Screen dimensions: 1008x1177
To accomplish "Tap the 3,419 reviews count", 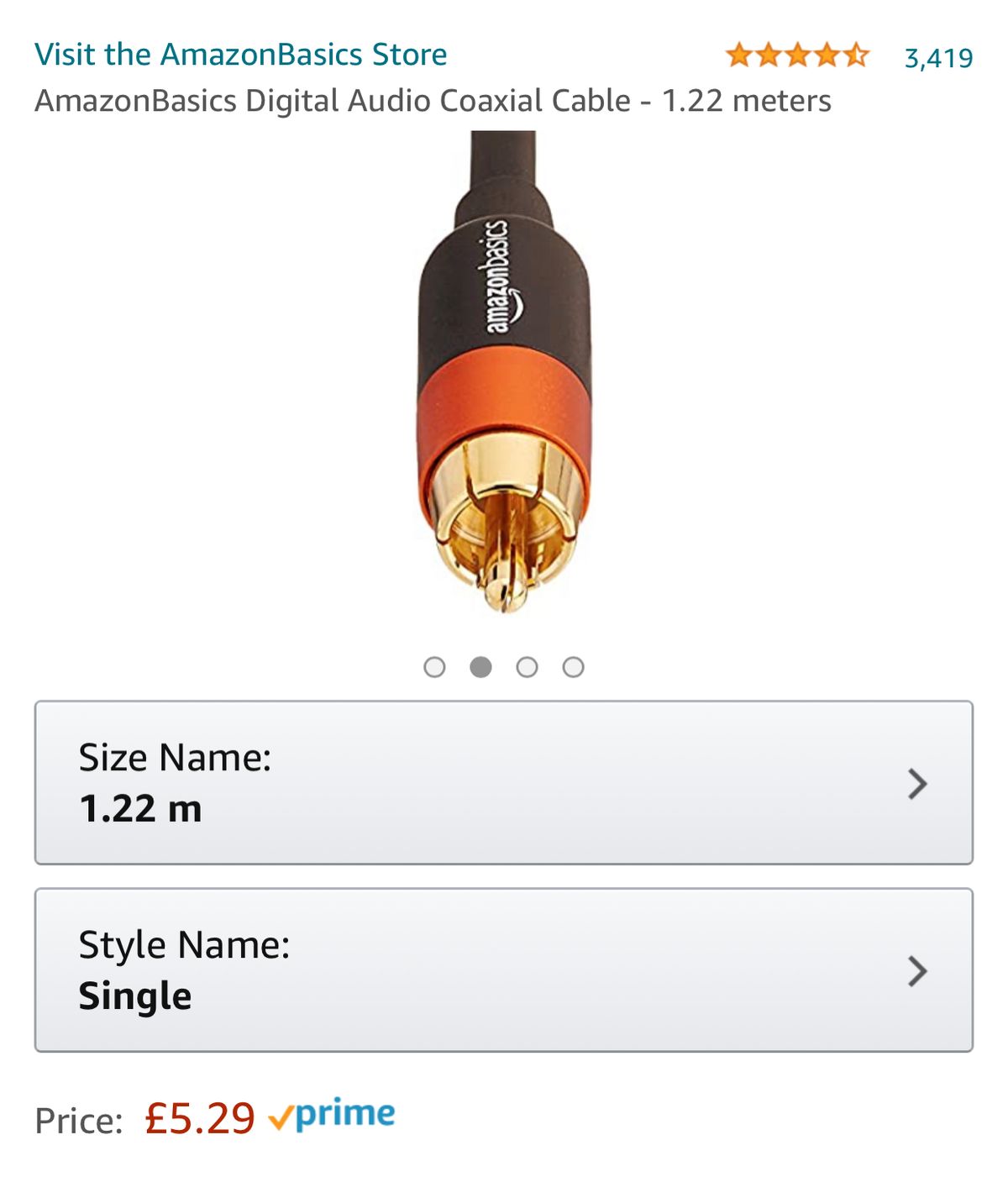I will pos(938,58).
